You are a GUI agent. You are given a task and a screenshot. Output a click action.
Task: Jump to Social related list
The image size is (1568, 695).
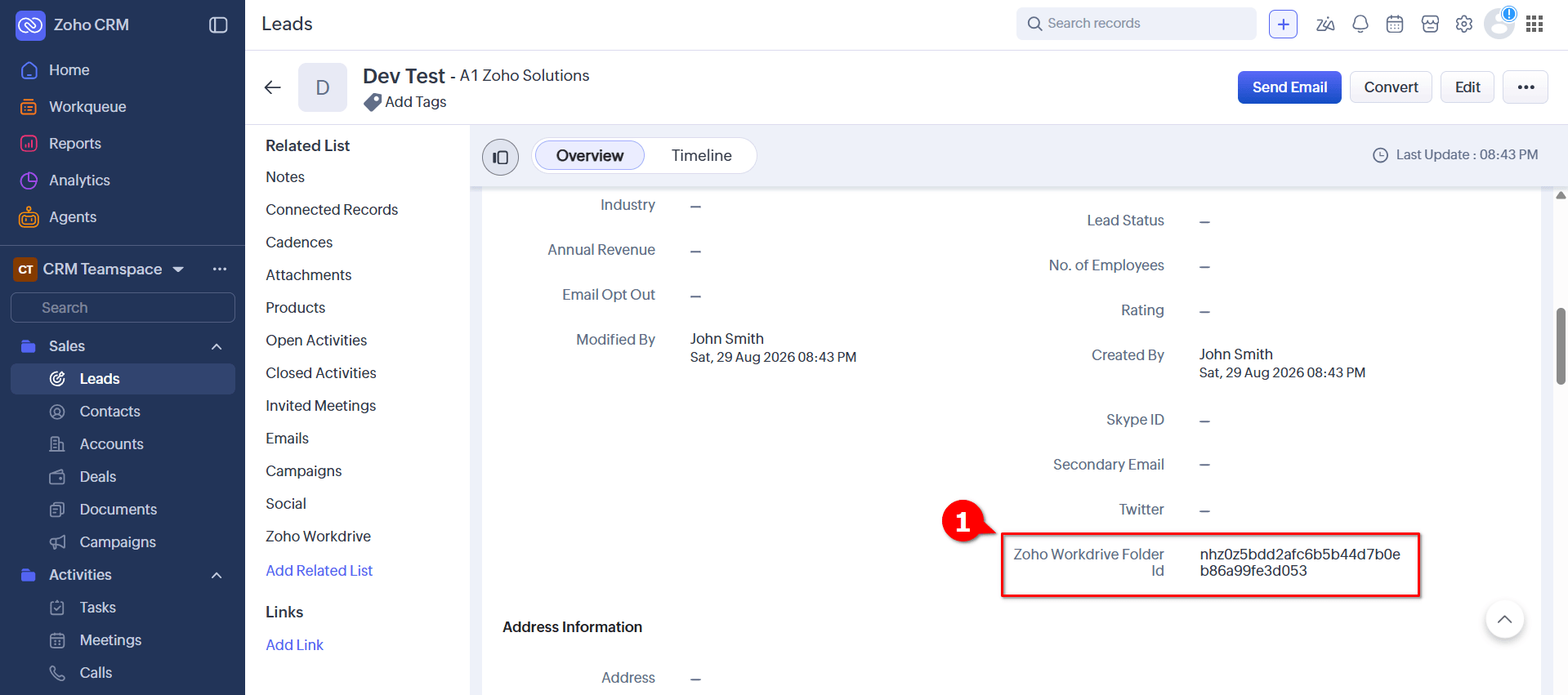(x=286, y=504)
